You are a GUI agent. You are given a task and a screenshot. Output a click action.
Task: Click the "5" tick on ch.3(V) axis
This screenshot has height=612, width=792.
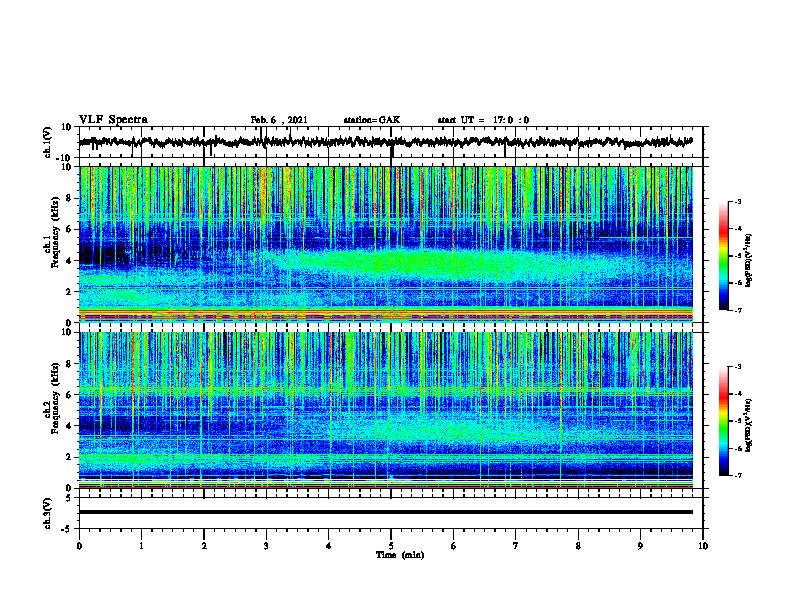(69, 498)
